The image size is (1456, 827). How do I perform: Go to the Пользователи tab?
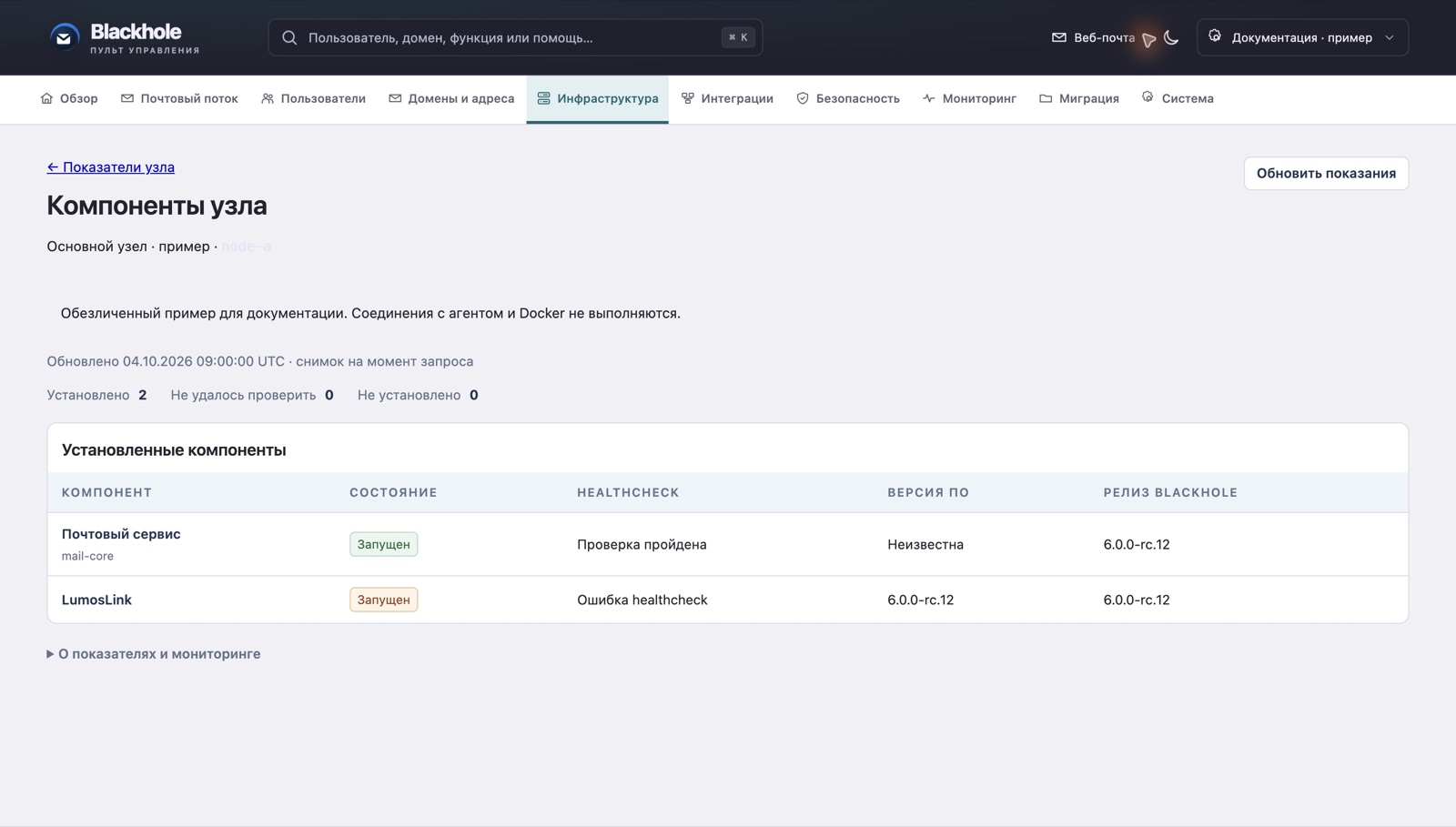click(313, 98)
